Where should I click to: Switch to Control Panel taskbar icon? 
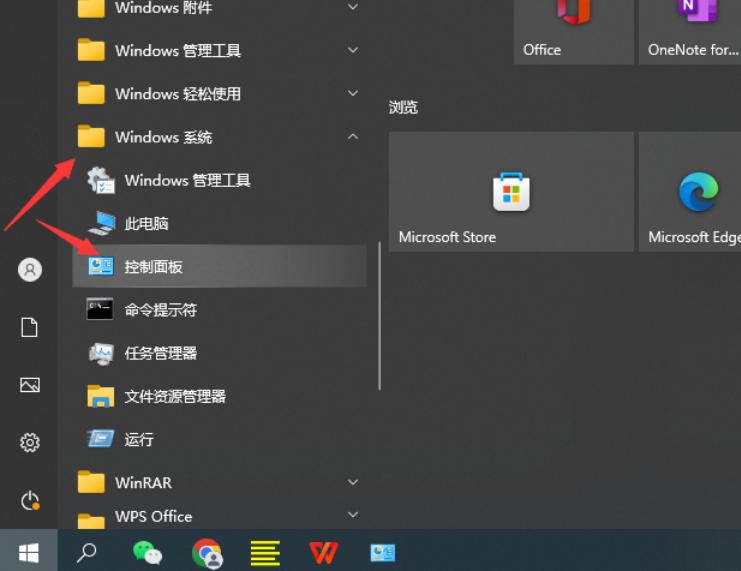[x=382, y=553]
